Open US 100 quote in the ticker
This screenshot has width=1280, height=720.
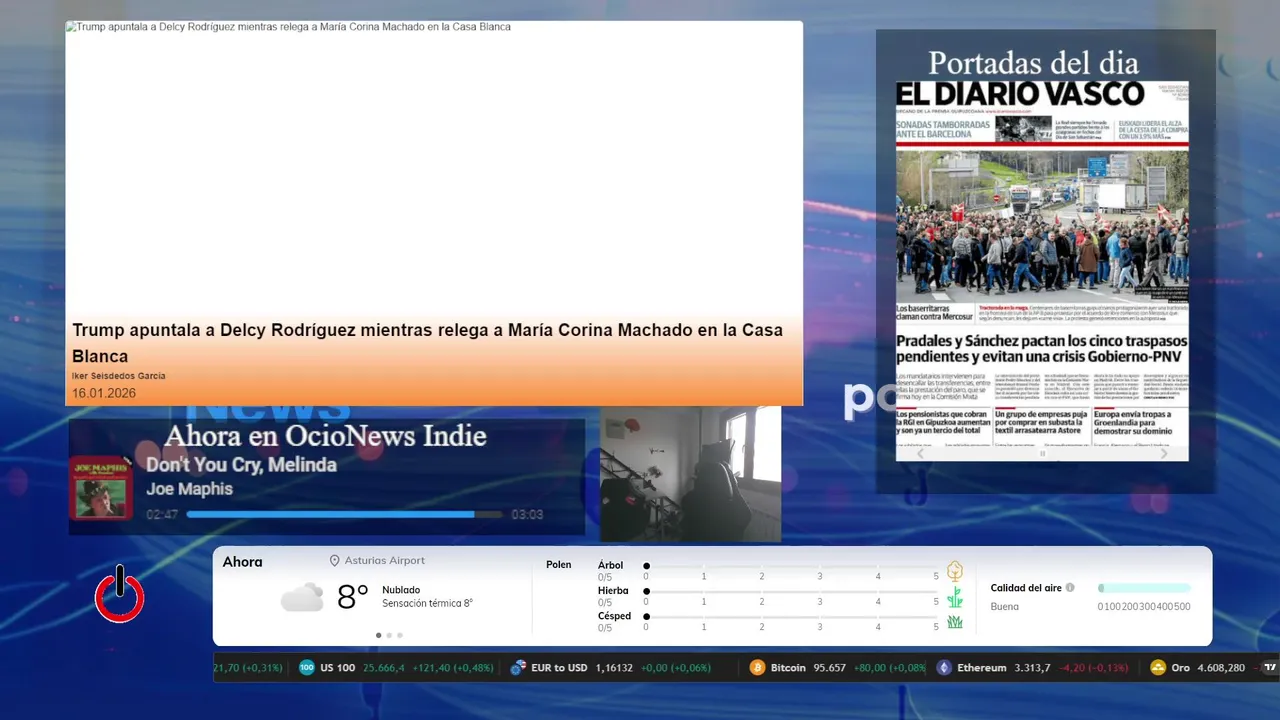[397, 668]
